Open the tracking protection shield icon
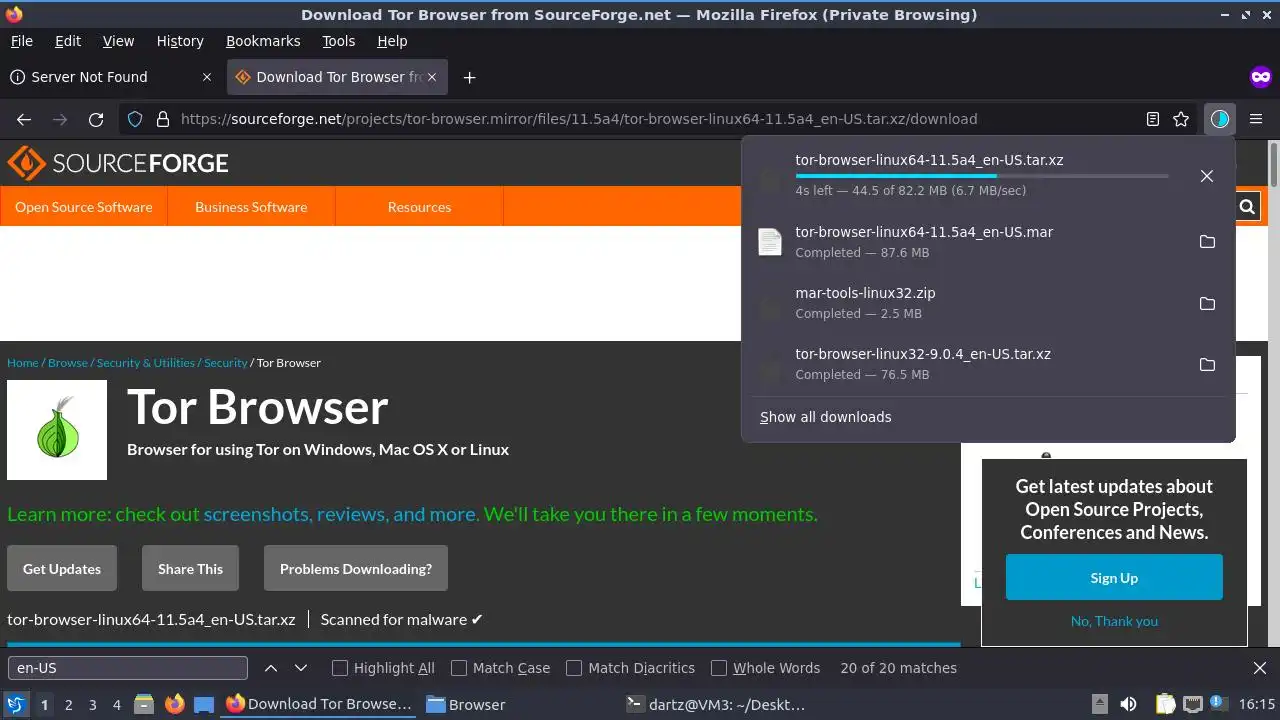Image resolution: width=1280 pixels, height=720 pixels. 135,119
